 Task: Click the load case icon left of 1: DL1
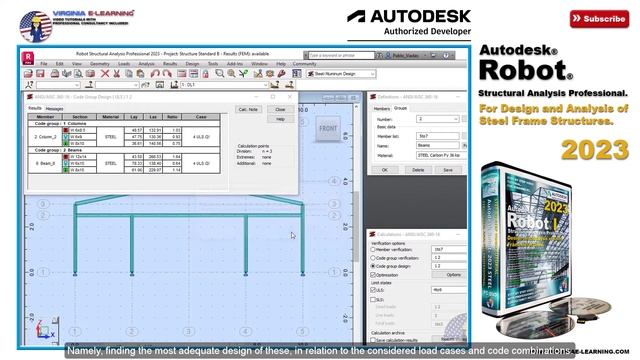click(174, 85)
